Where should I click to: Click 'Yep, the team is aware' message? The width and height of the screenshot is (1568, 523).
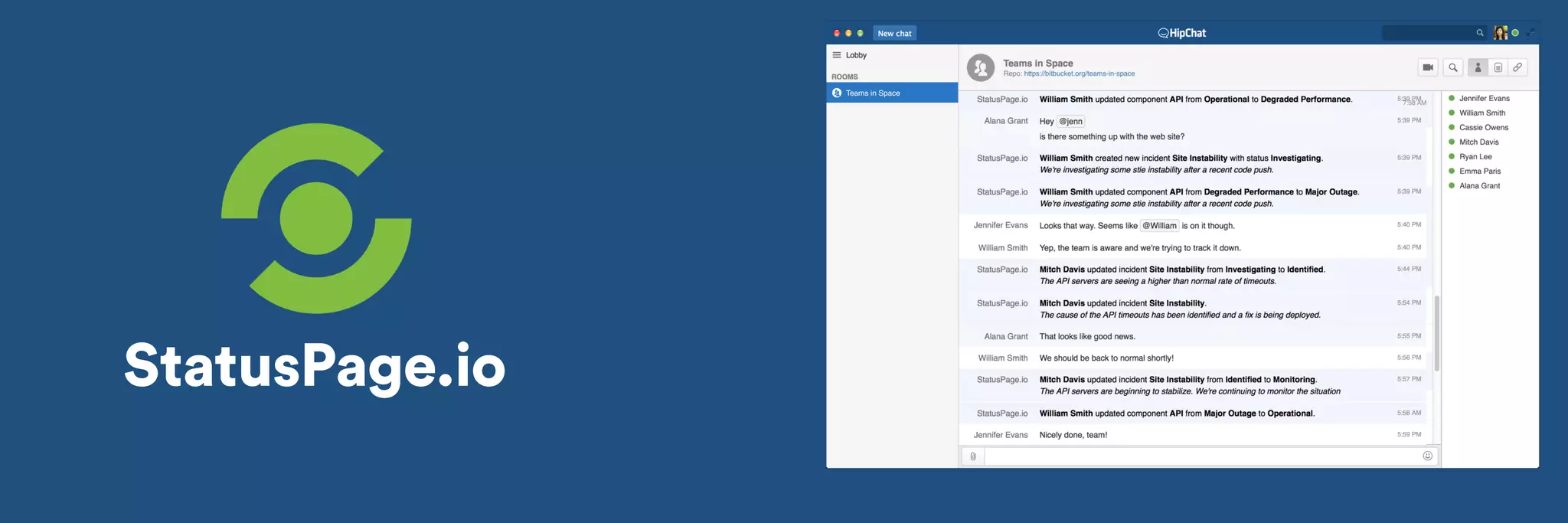[1140, 247]
